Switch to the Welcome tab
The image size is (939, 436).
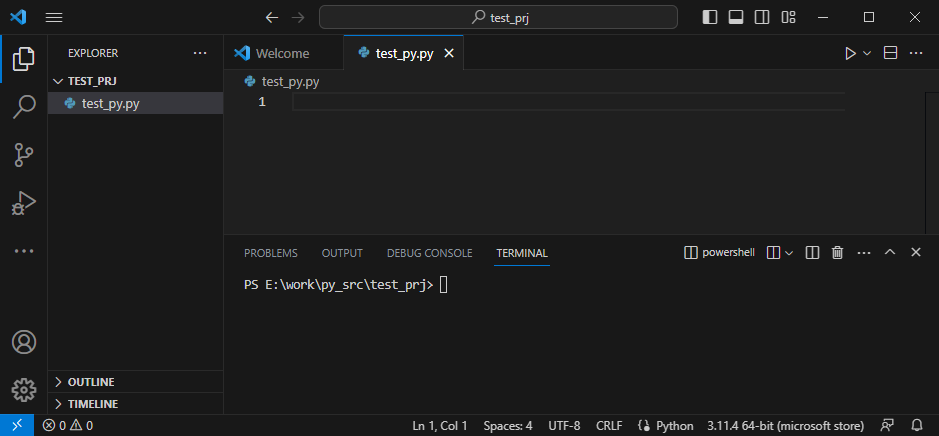click(283, 53)
